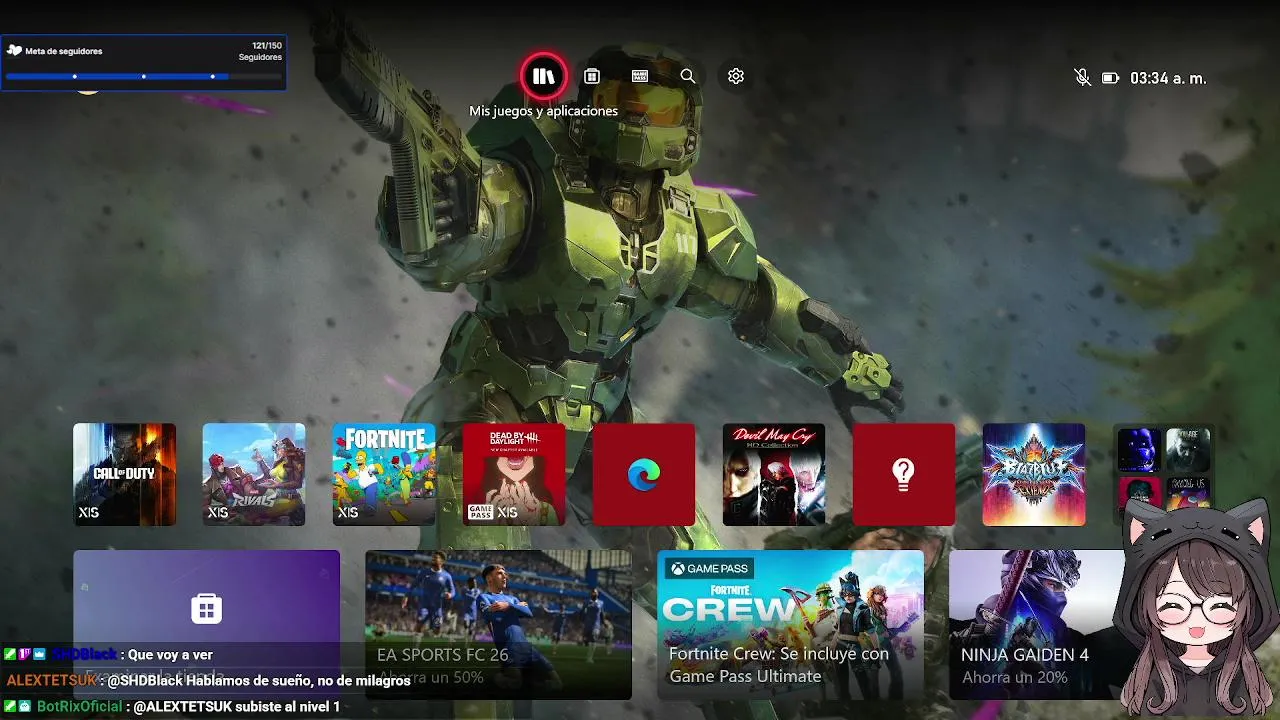Click the controller battery status icon
Image resolution: width=1280 pixels, height=720 pixels.
pos(1110,78)
